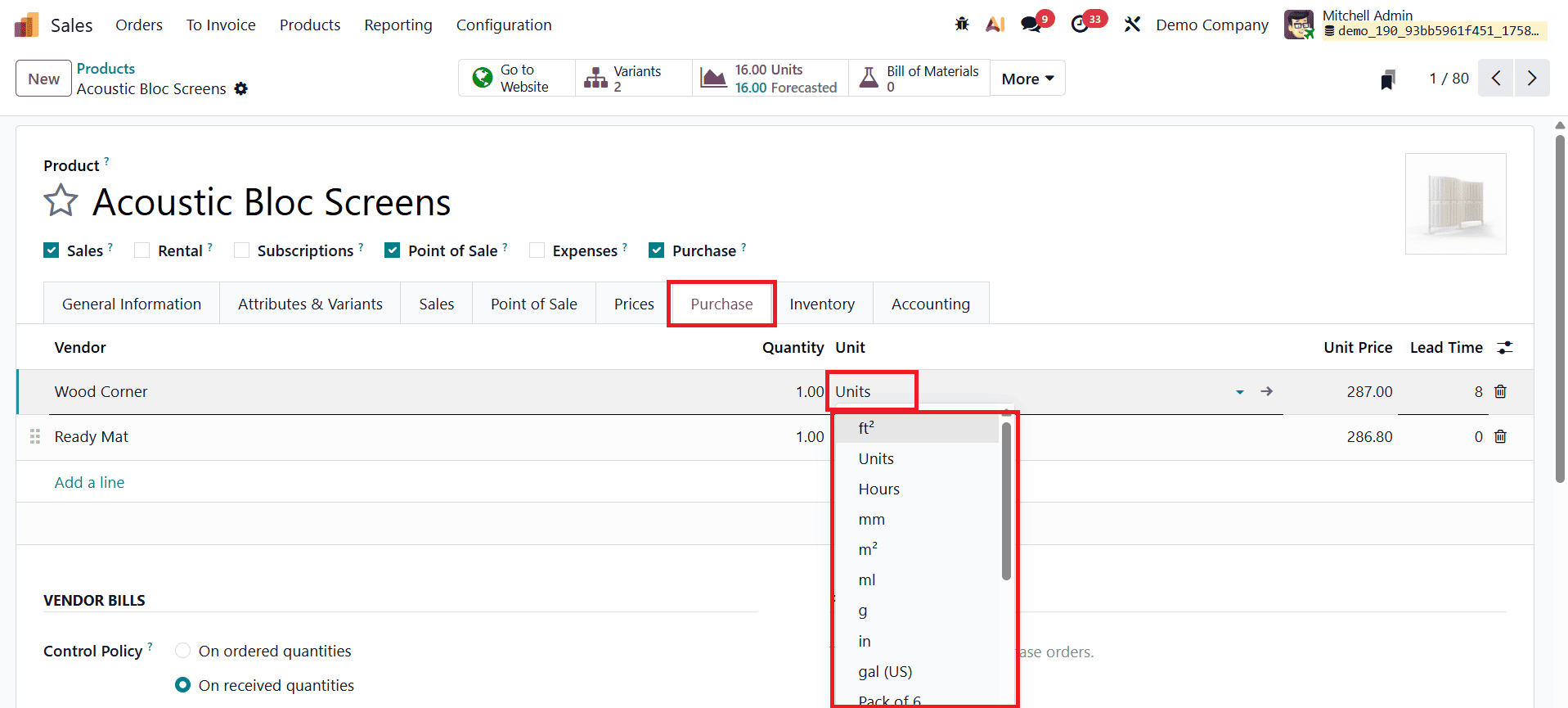This screenshot has height=708, width=1568.
Task: Open 16.00 Units forecast stat button
Action: (x=771, y=79)
